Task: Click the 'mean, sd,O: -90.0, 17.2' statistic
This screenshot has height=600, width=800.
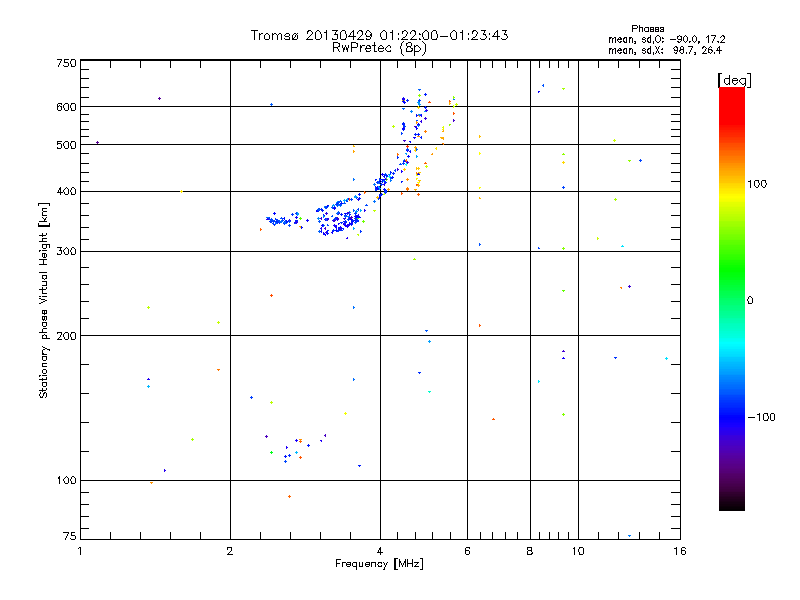Action: [x=666, y=39]
